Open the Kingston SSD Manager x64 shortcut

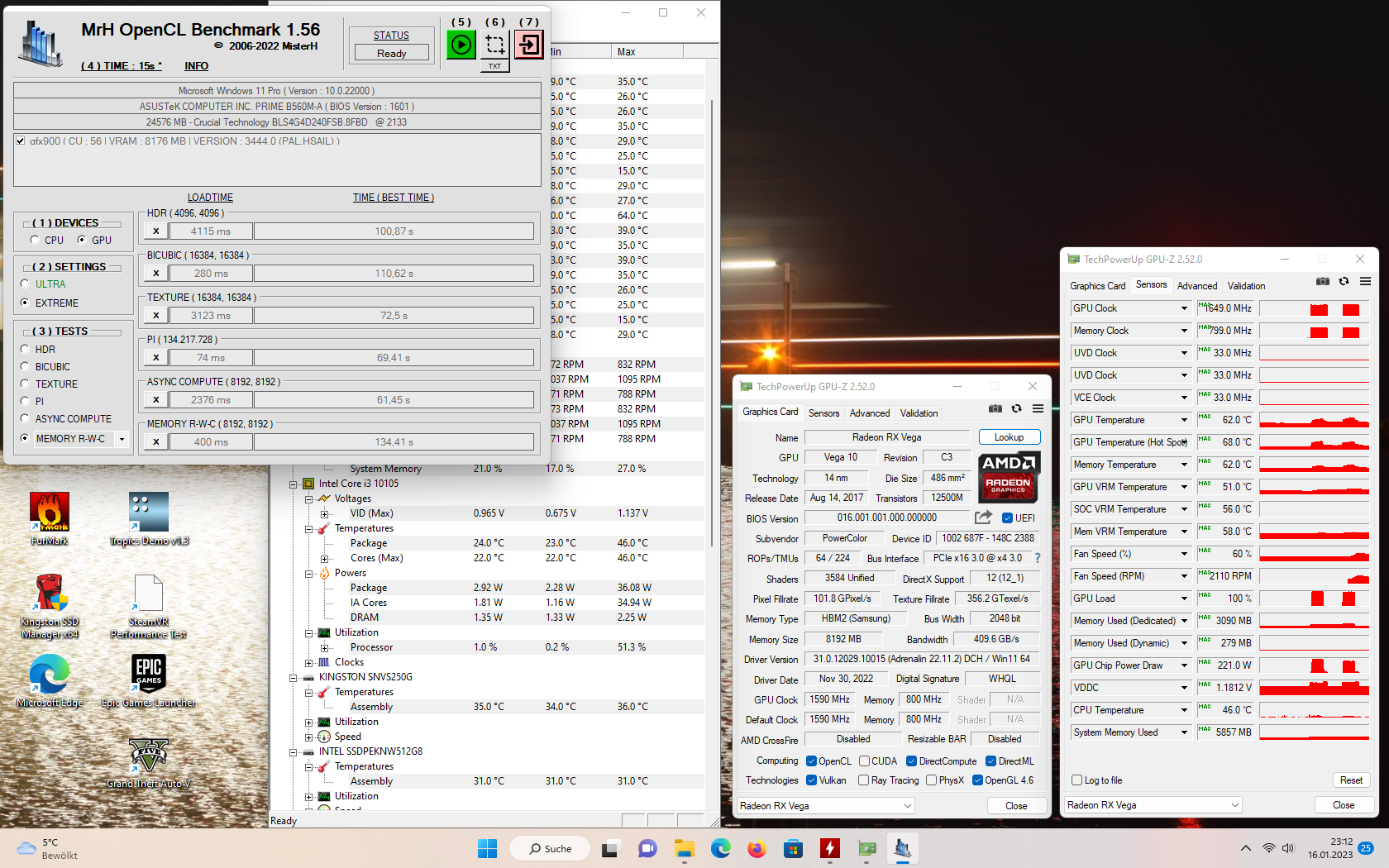coord(50,607)
